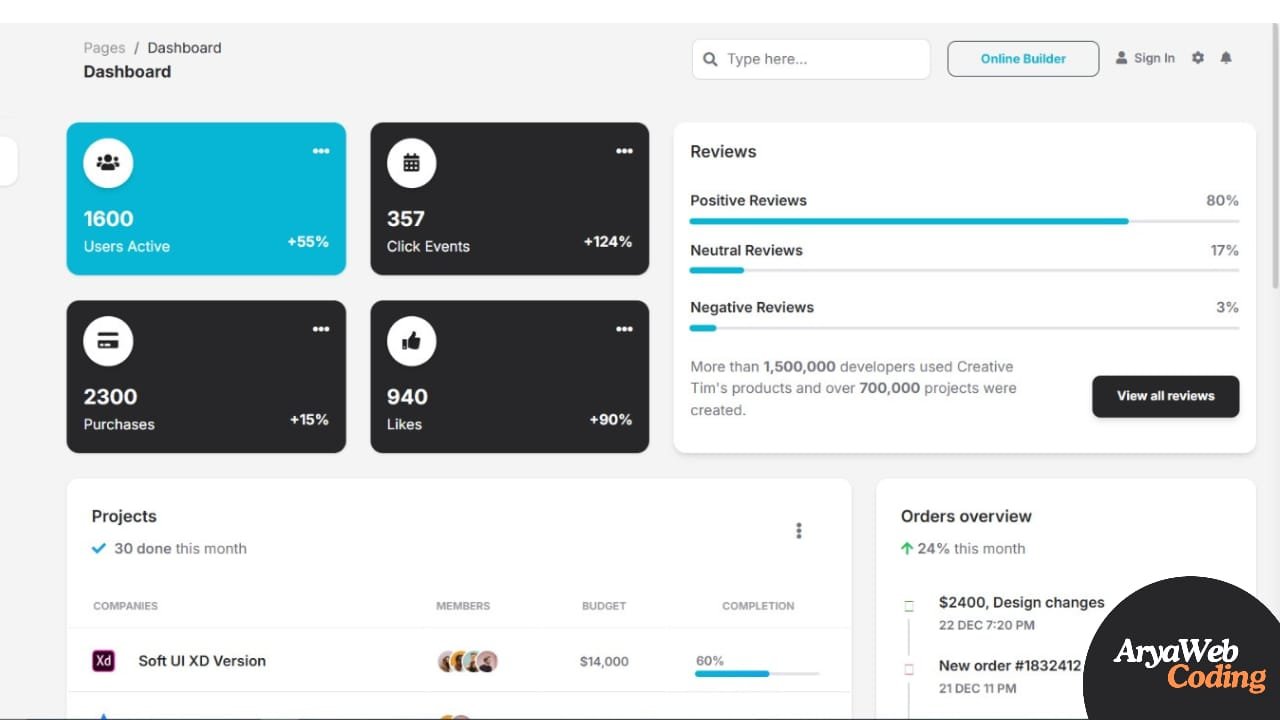
Task: Click the COMPANIES column header
Action: (x=125, y=606)
